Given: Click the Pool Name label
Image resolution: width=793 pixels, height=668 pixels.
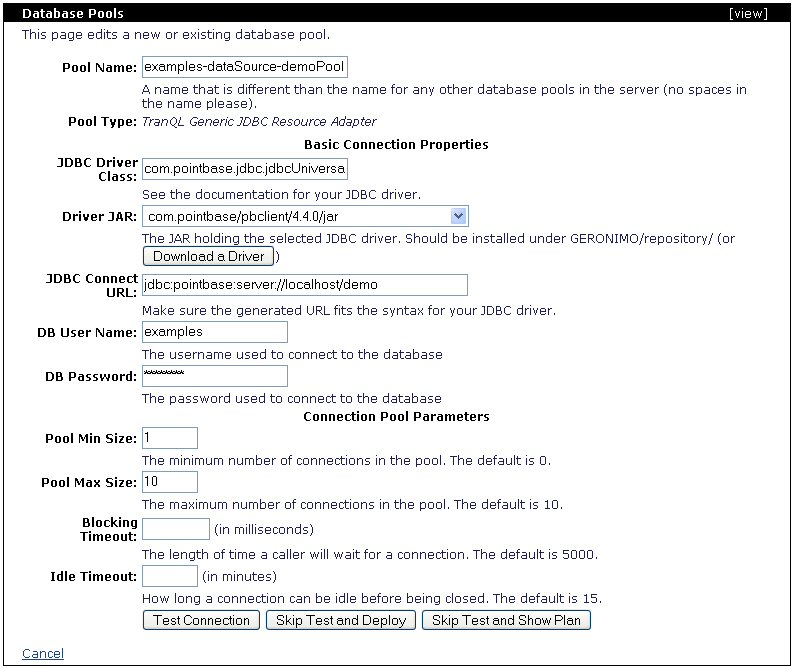Looking at the screenshot, I should point(99,68).
